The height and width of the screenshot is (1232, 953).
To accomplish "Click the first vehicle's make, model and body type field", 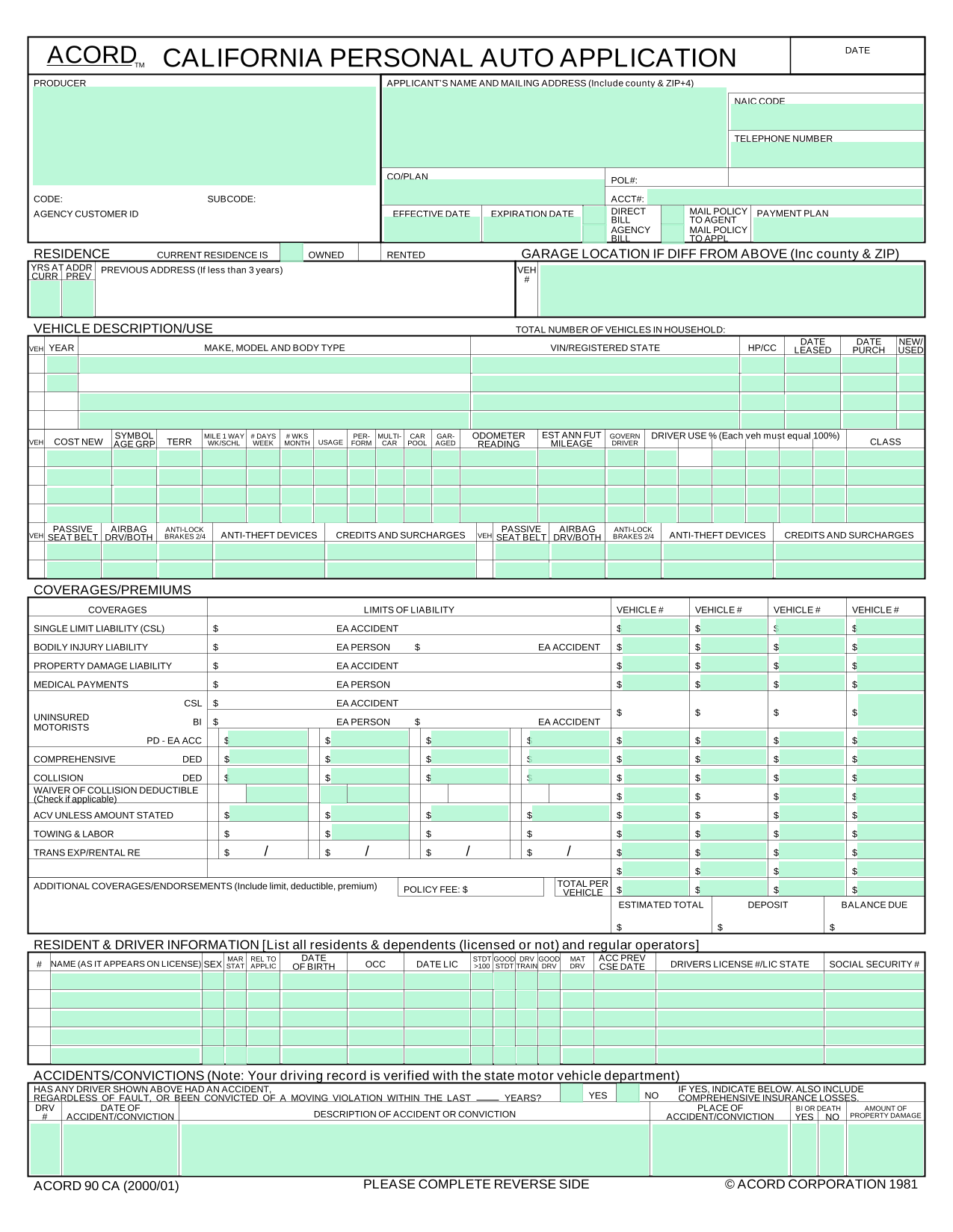I will [x=274, y=365].
